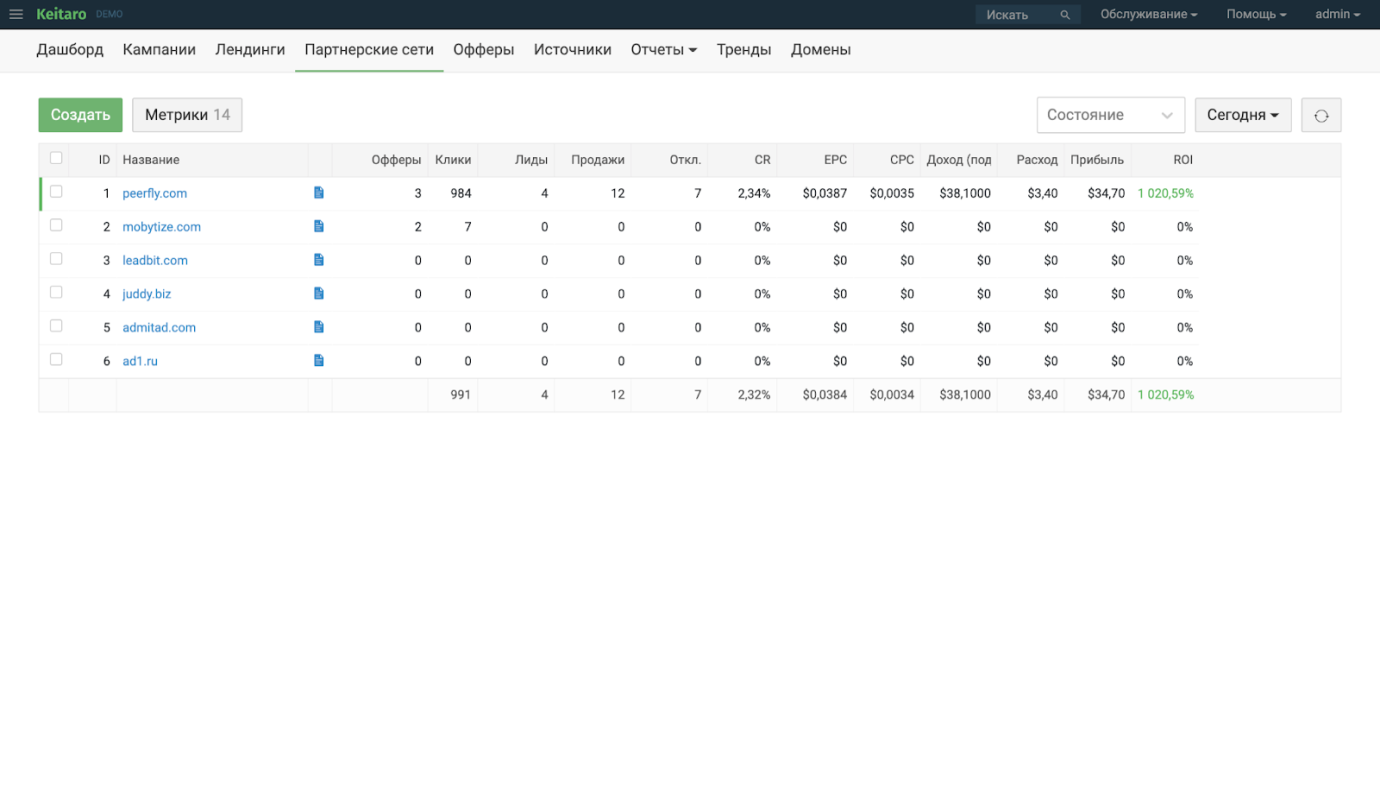Open the Сегодня date range dropdown

tap(1242, 115)
